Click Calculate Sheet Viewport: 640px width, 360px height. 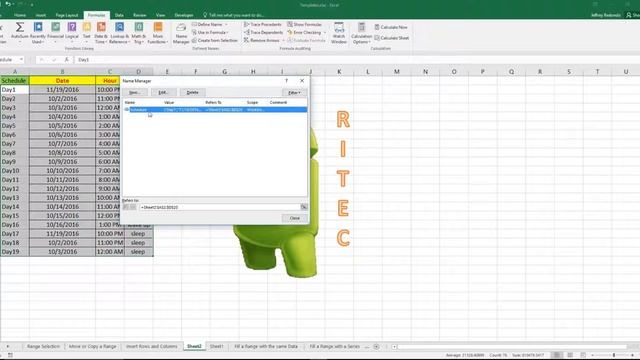(x=391, y=38)
